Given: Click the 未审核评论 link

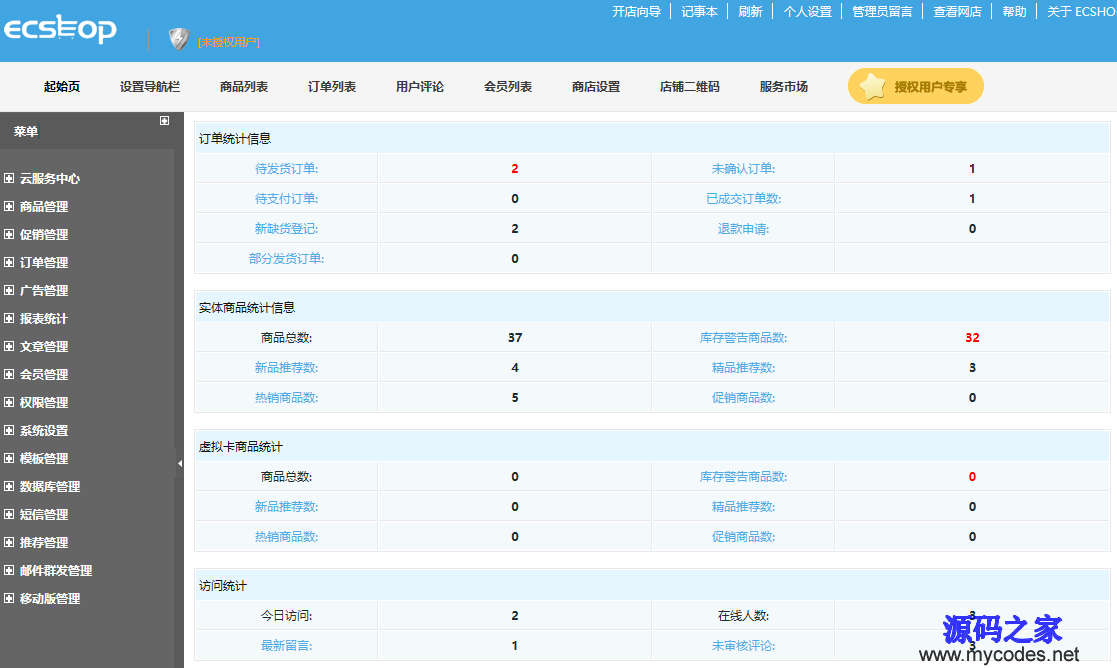Looking at the screenshot, I should pyautogui.click(x=743, y=645).
